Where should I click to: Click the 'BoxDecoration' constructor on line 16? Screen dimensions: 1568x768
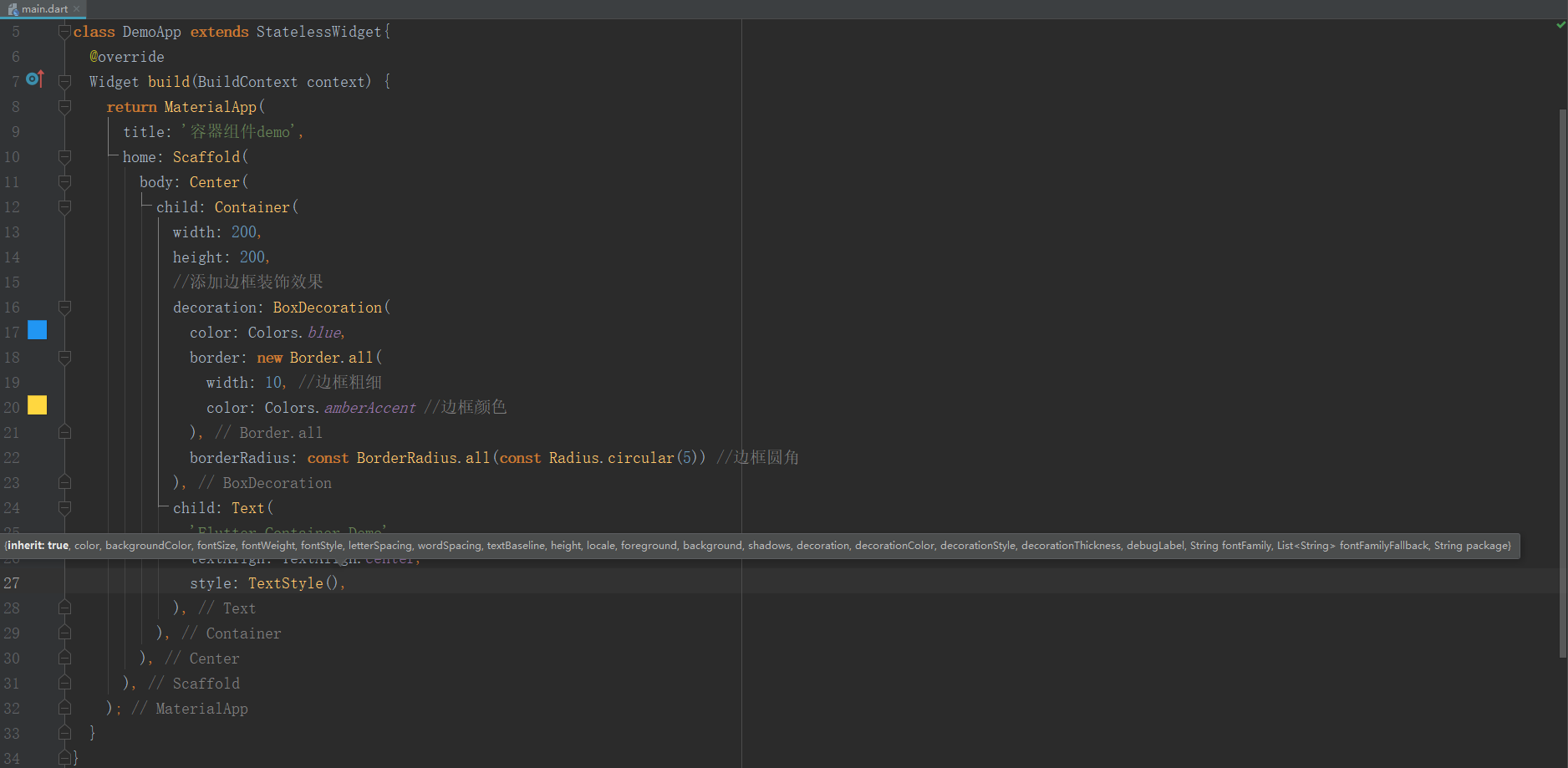[328, 308]
